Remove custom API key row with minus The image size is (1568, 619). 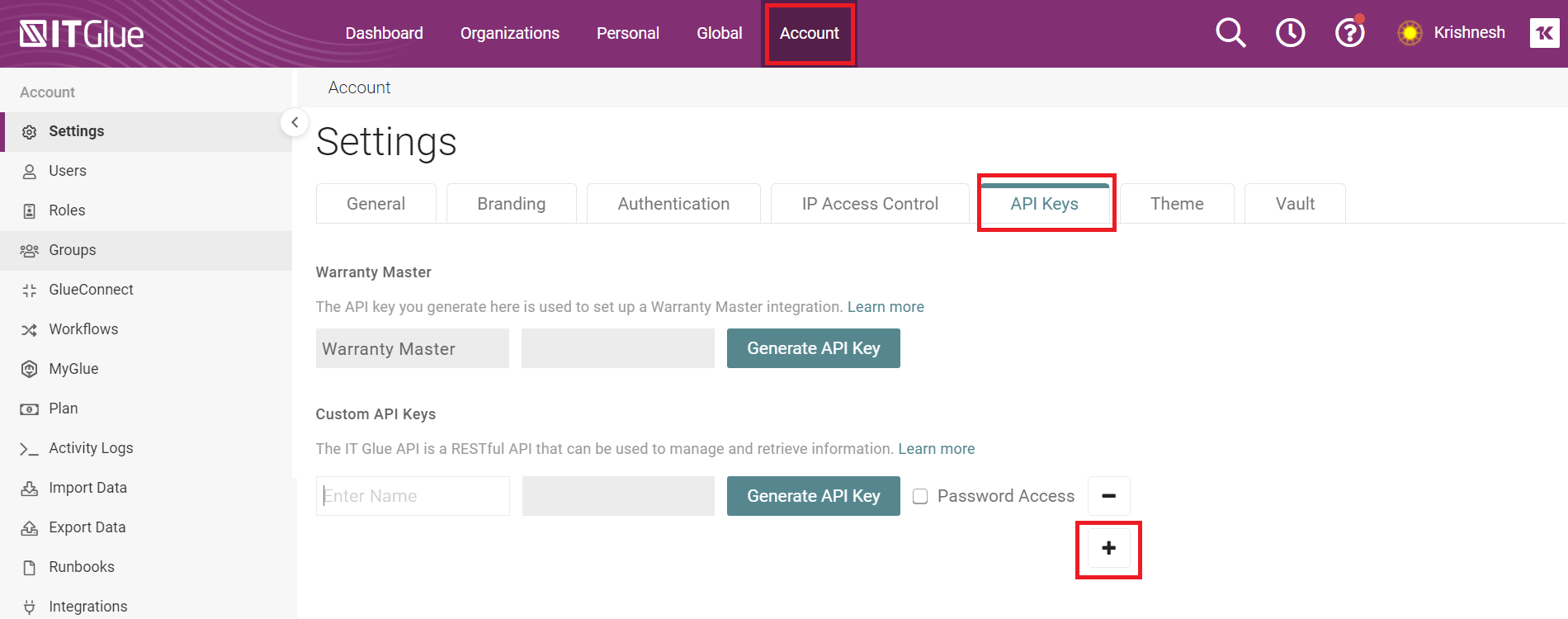[1109, 496]
